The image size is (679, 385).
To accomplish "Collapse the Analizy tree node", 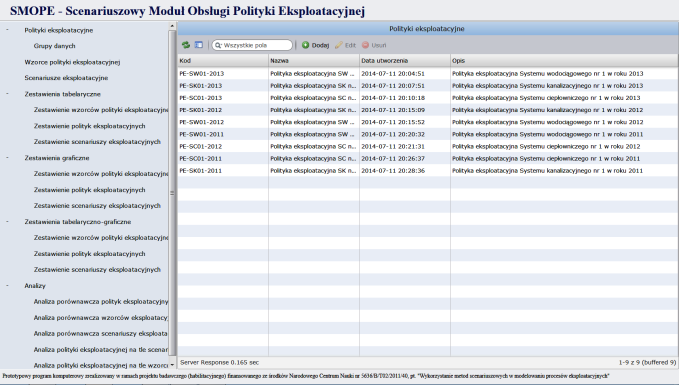I will click(x=7, y=285).
